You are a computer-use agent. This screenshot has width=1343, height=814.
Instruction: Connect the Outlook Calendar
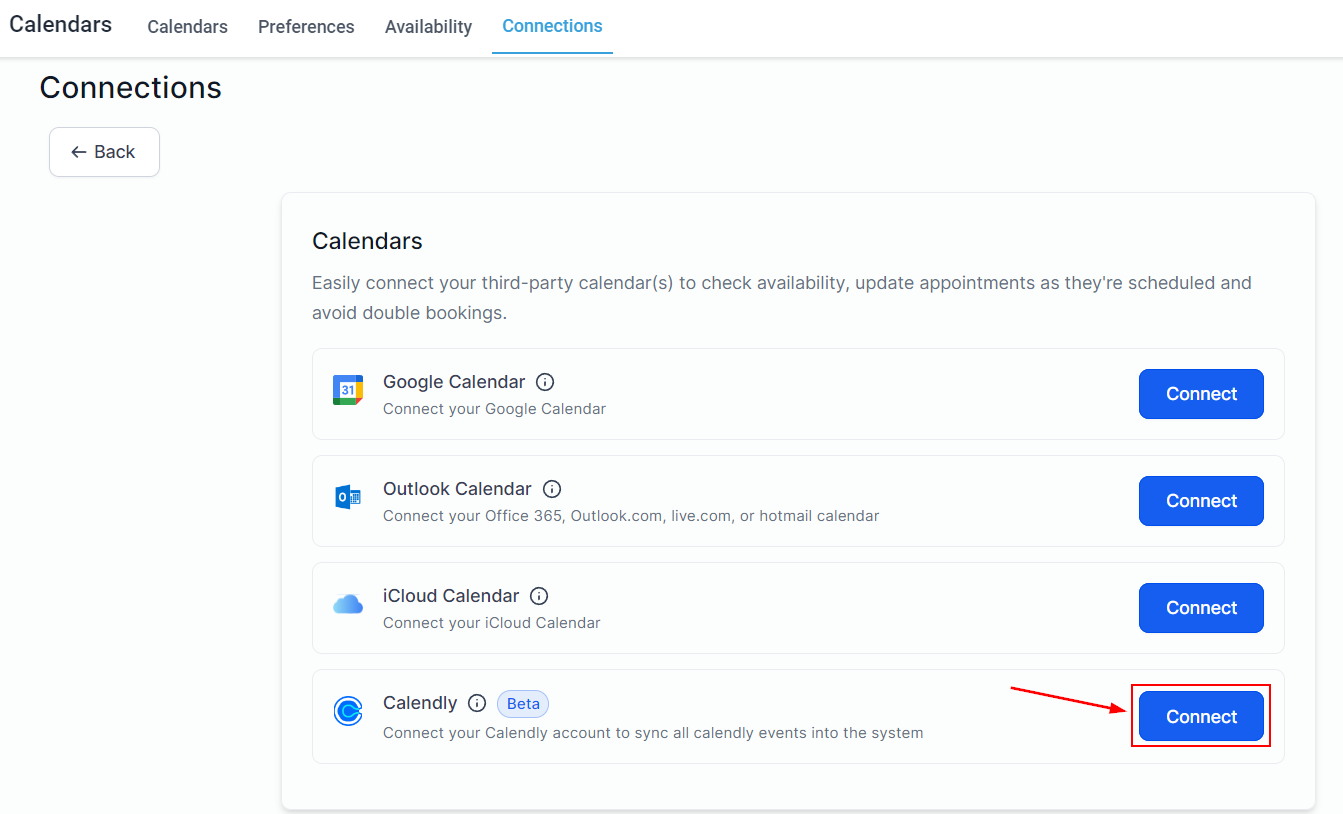click(1201, 501)
